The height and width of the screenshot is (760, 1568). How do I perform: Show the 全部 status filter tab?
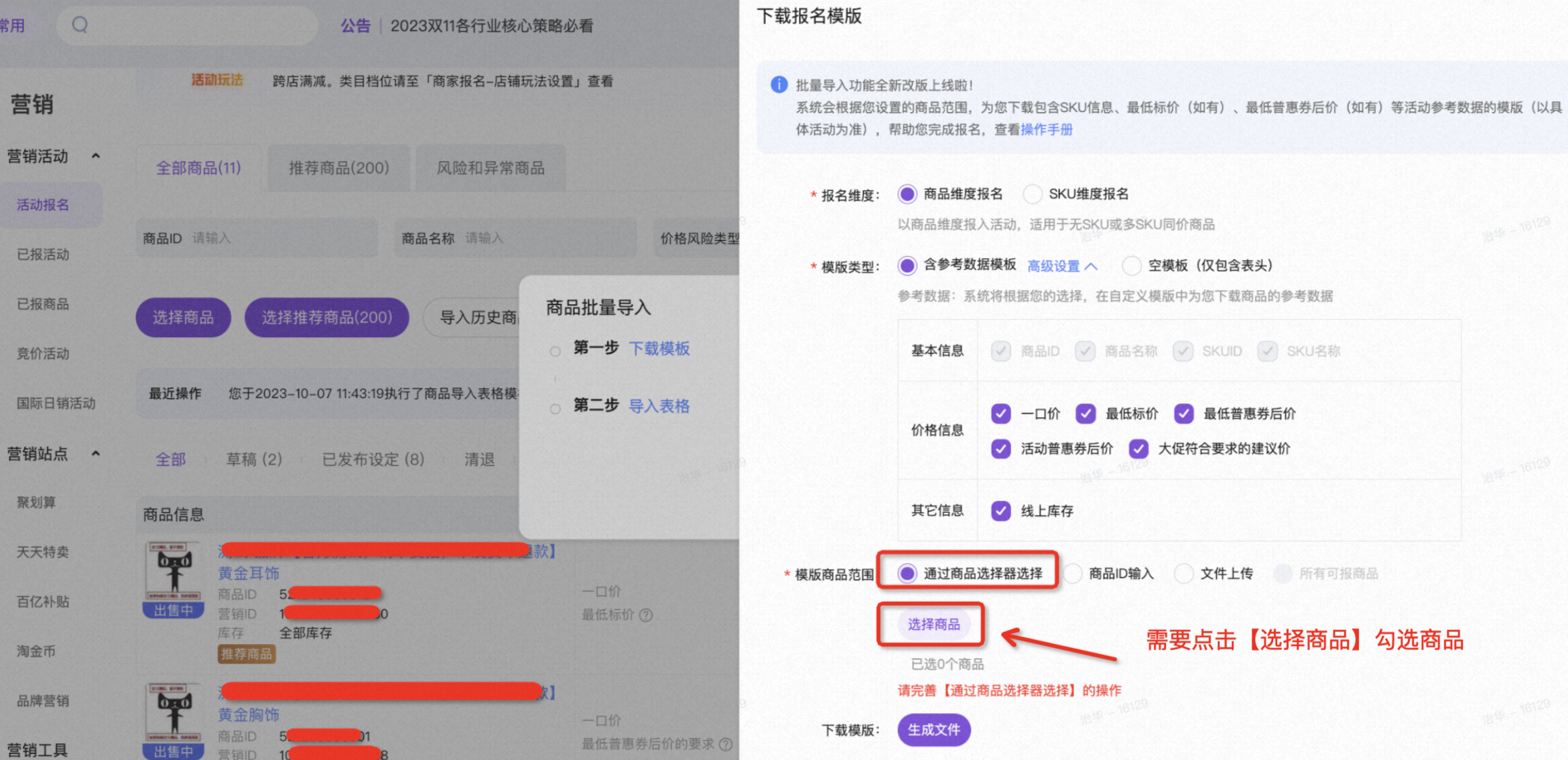click(171, 459)
